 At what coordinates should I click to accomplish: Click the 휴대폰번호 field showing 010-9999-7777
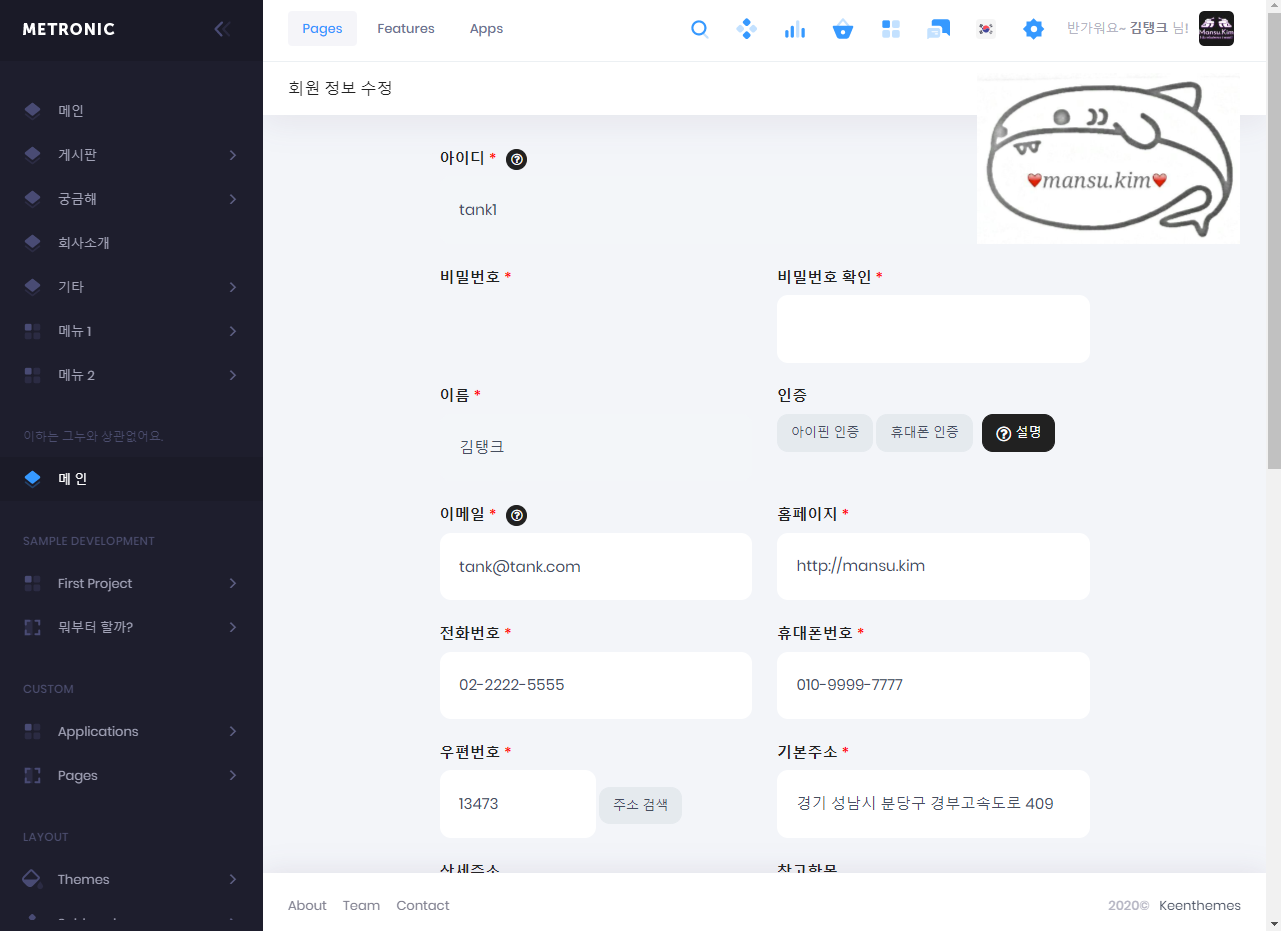933,685
